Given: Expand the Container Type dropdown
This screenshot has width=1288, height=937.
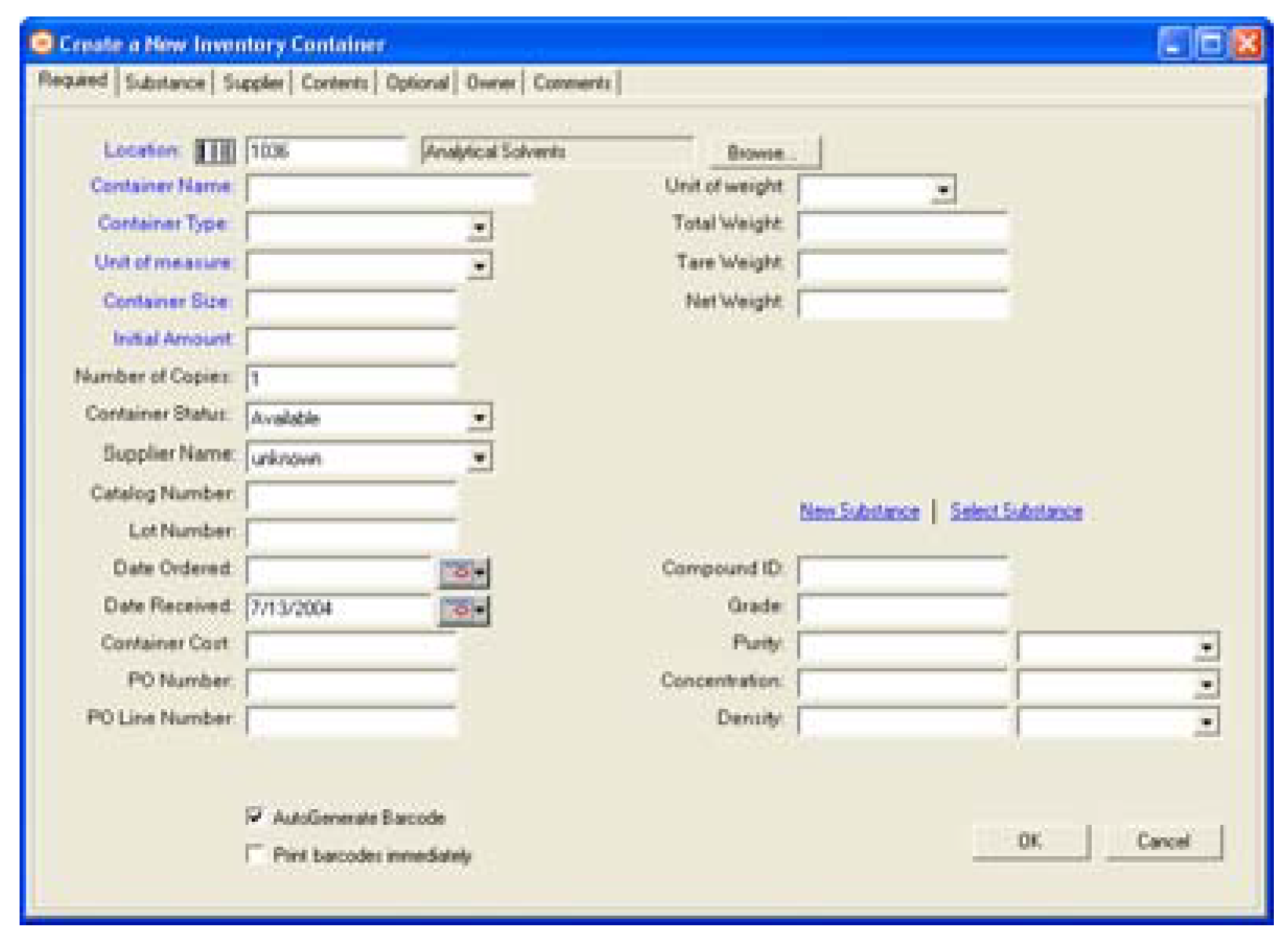Looking at the screenshot, I should 479,228.
